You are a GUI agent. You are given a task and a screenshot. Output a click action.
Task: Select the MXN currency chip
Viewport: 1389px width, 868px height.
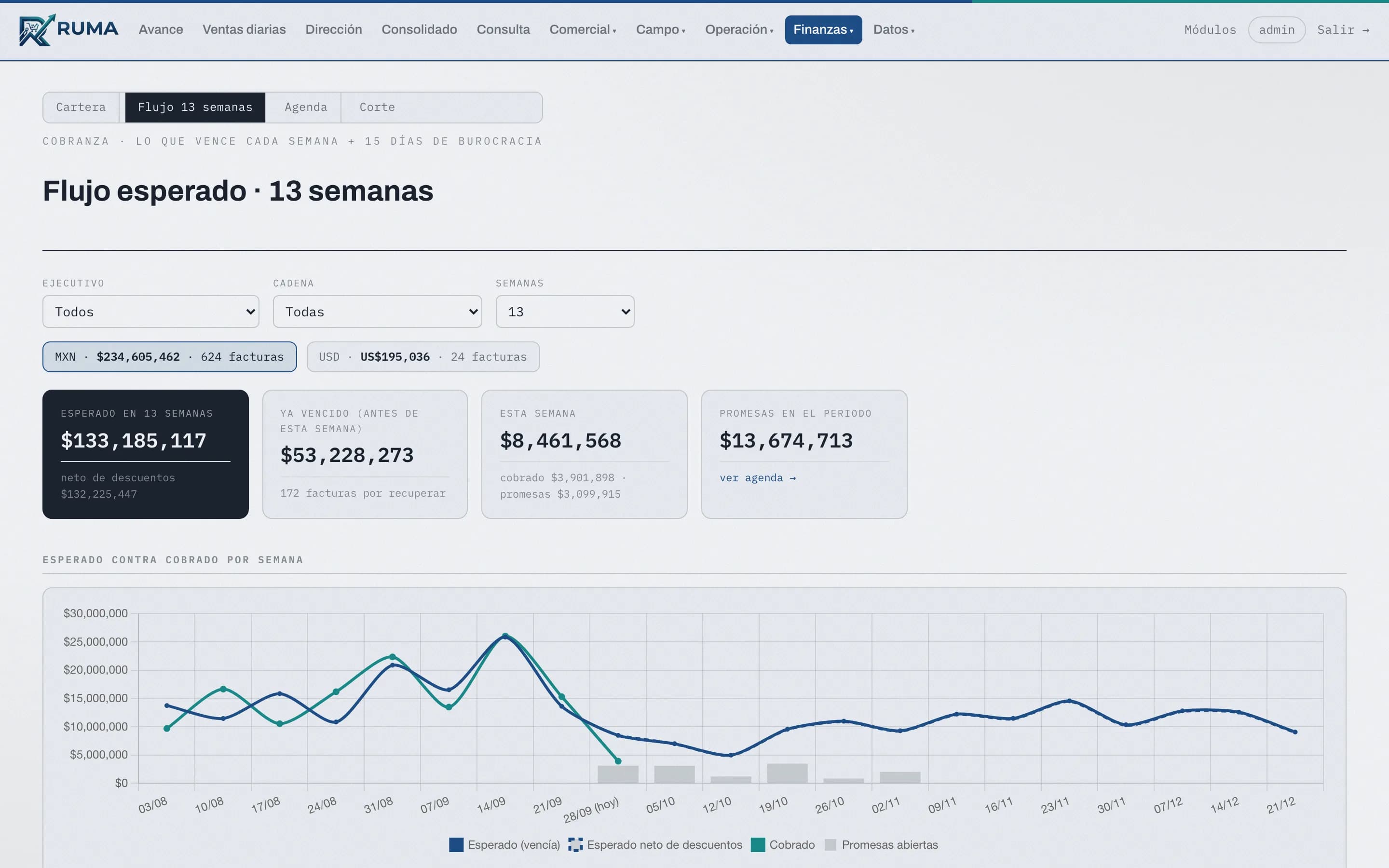click(169, 357)
